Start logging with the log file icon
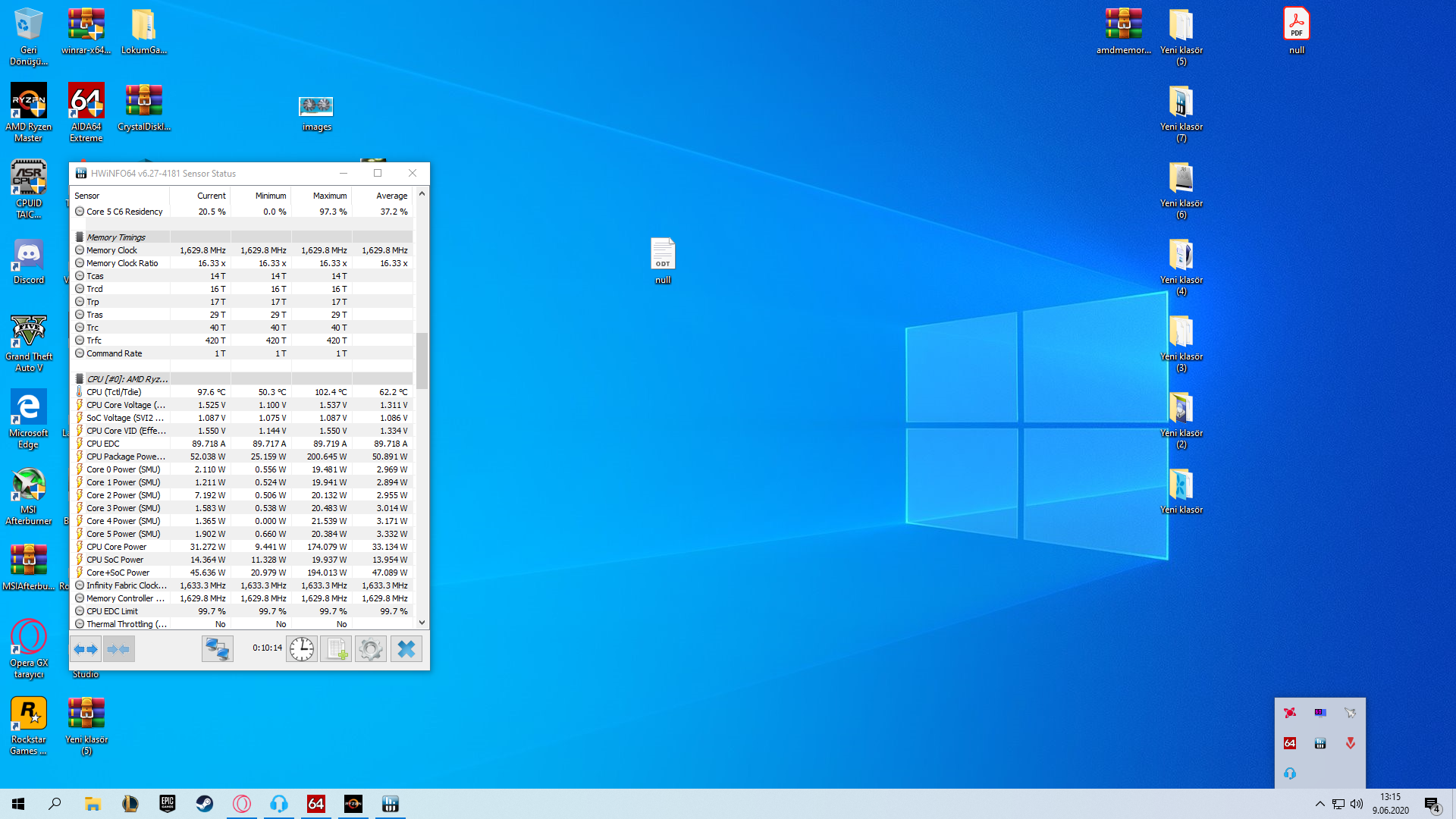Image resolution: width=1456 pixels, height=819 pixels. point(336,649)
